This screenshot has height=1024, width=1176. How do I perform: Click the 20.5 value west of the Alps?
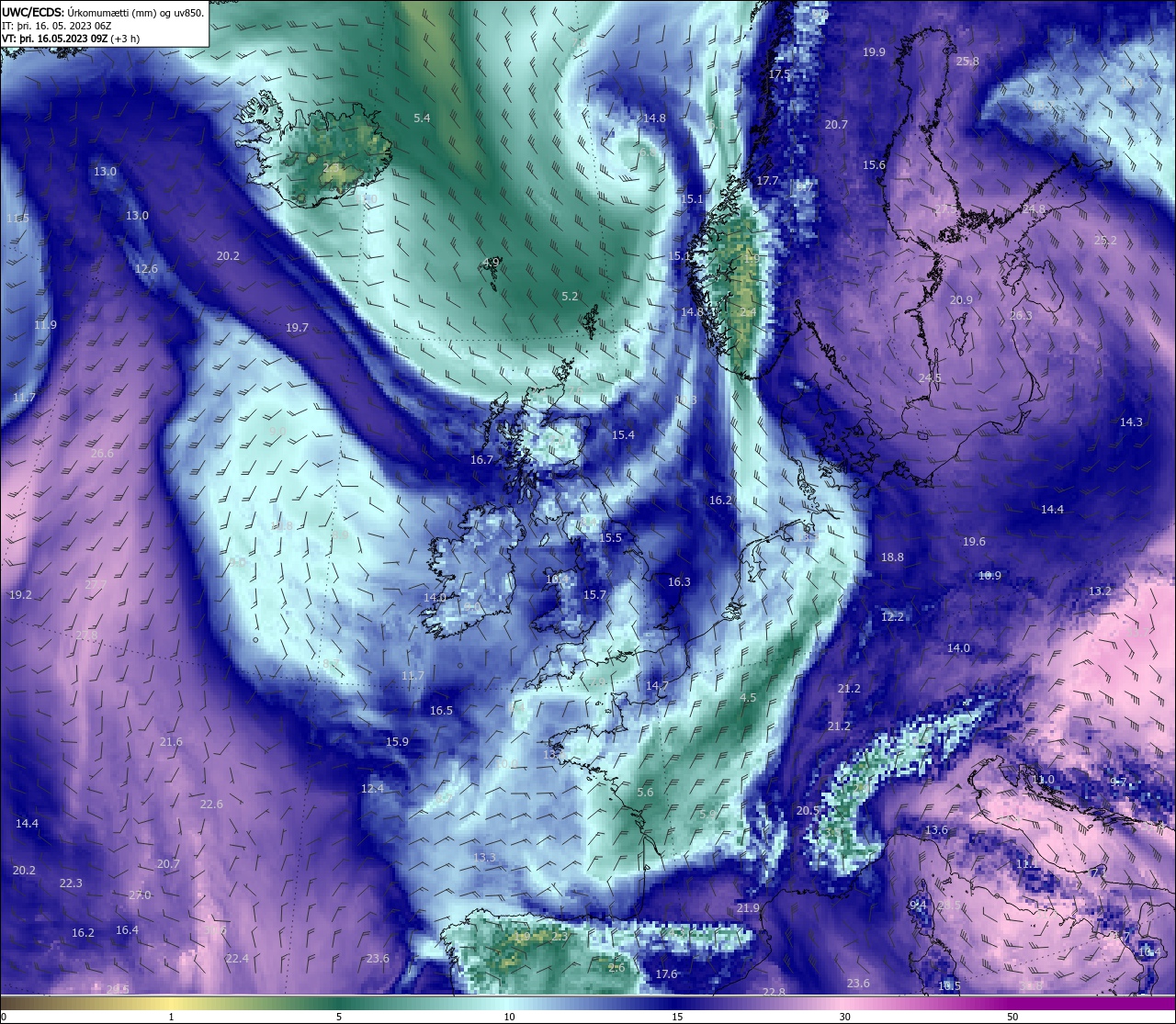click(x=808, y=811)
